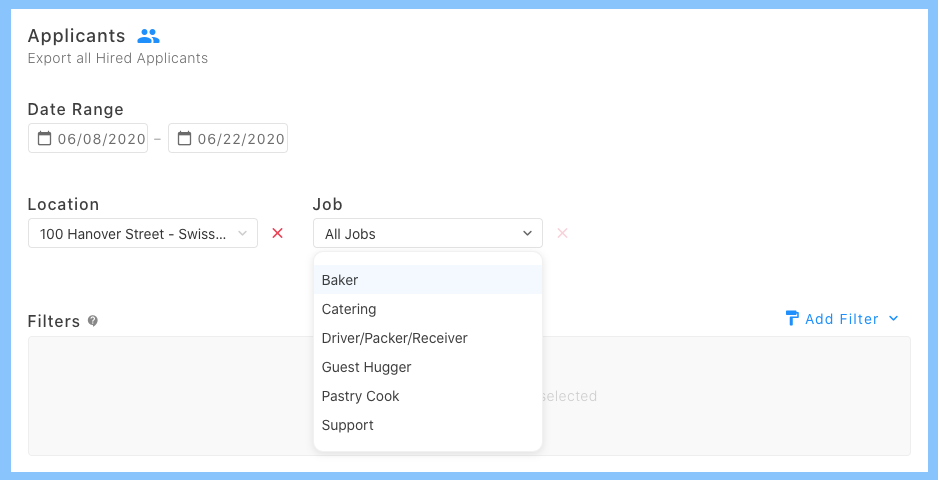Pick Support from the job list
This screenshot has width=938, height=480.
click(347, 425)
